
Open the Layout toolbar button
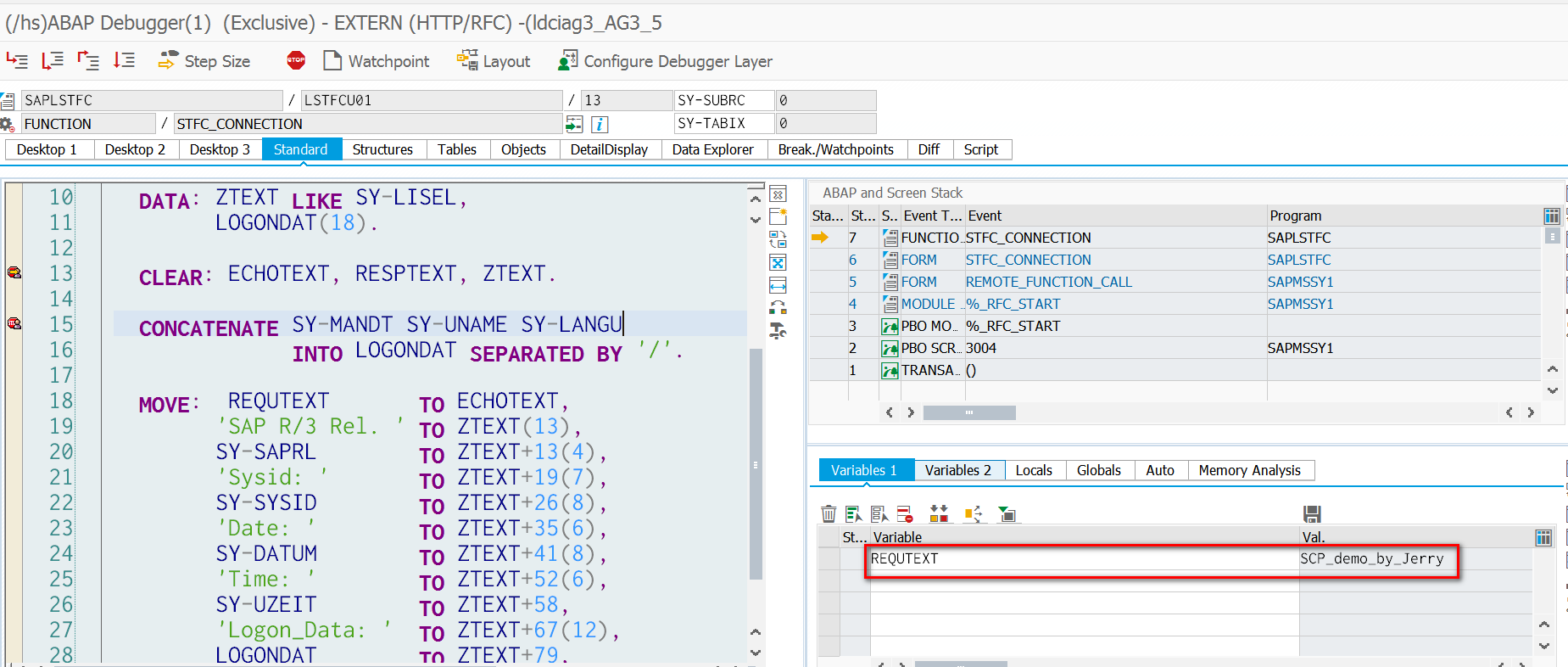[x=494, y=61]
